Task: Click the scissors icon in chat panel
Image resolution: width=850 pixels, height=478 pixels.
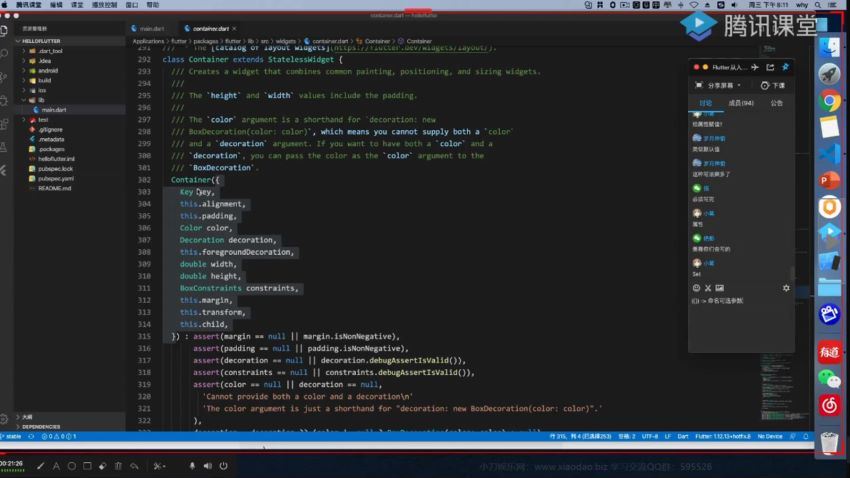Action: [707, 288]
